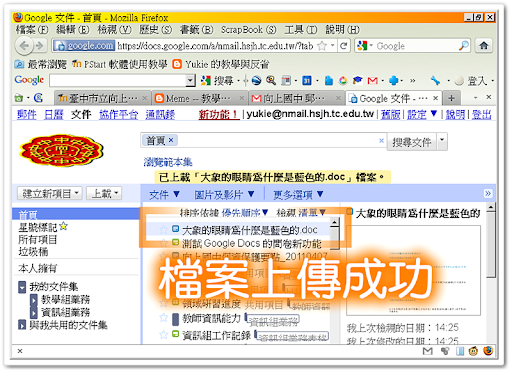Open the 建立新項目 dropdown

(50, 193)
